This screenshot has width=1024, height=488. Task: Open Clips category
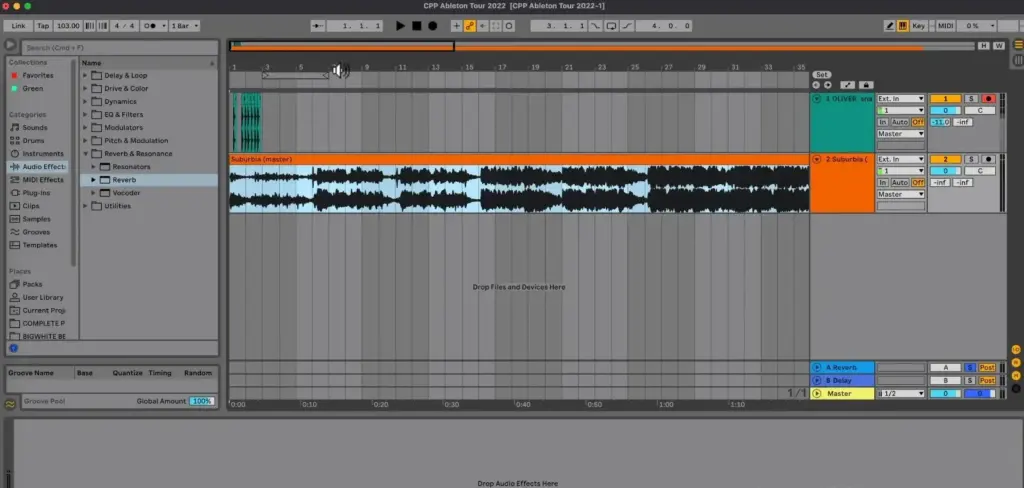pos(31,206)
